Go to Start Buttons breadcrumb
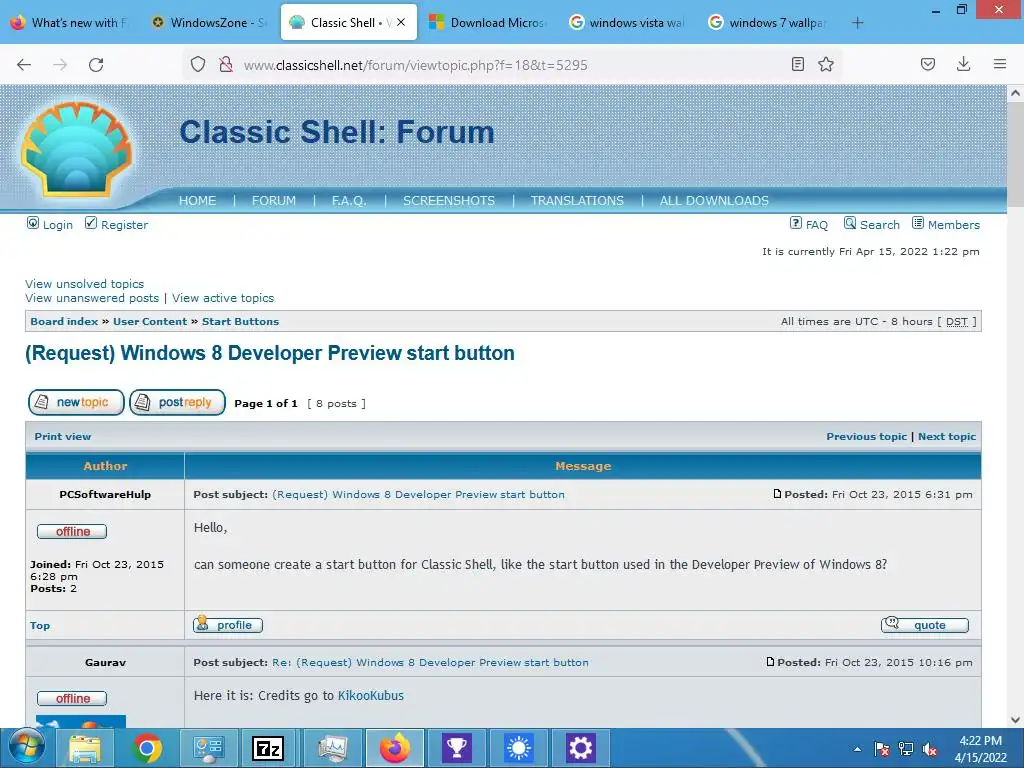This screenshot has height=768, width=1024. [240, 321]
